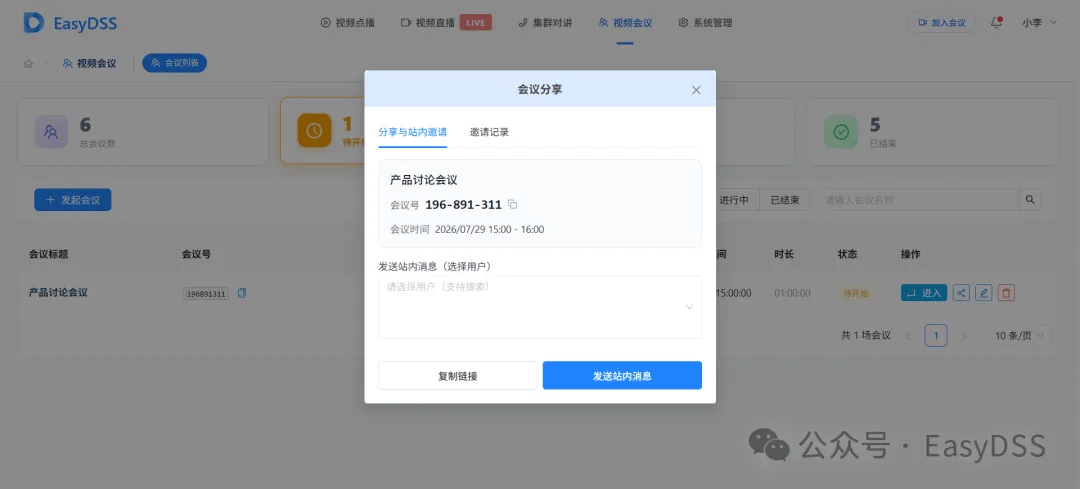This screenshot has height=489, width=1080.
Task: Click the edit icon for 产品讨论会议
Action: point(984,293)
